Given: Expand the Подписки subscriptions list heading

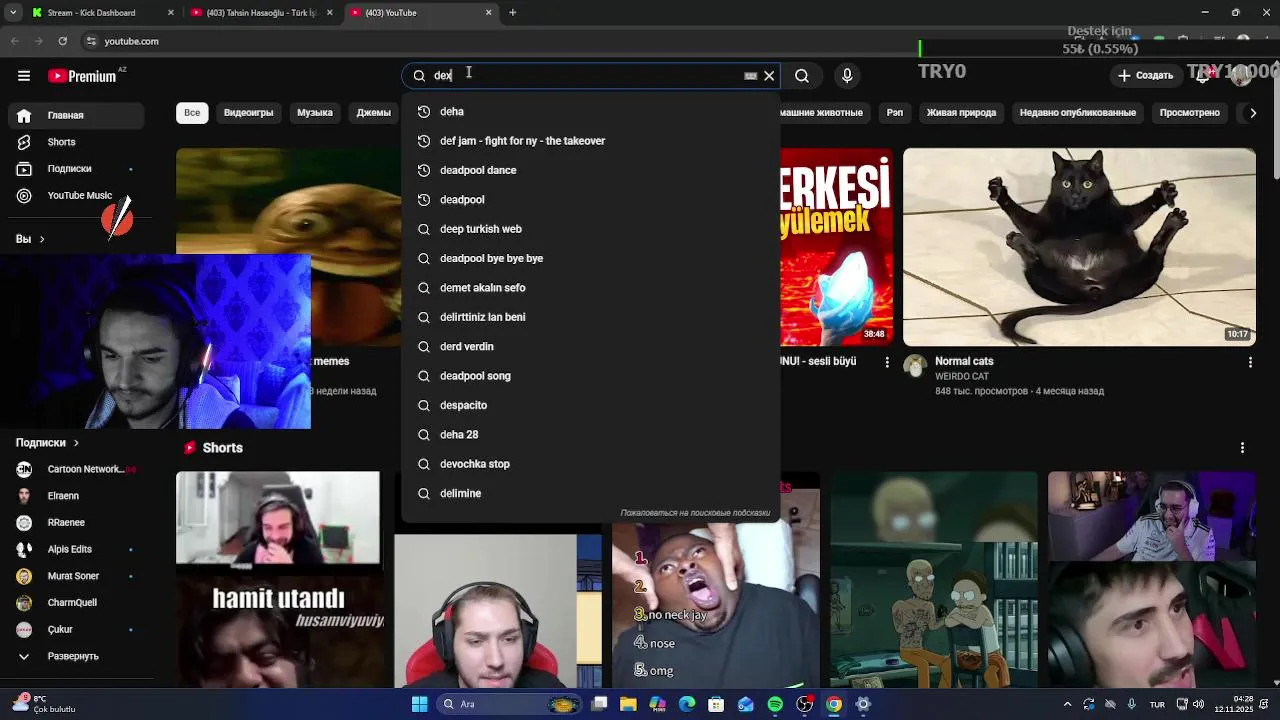Looking at the screenshot, I should pos(47,443).
